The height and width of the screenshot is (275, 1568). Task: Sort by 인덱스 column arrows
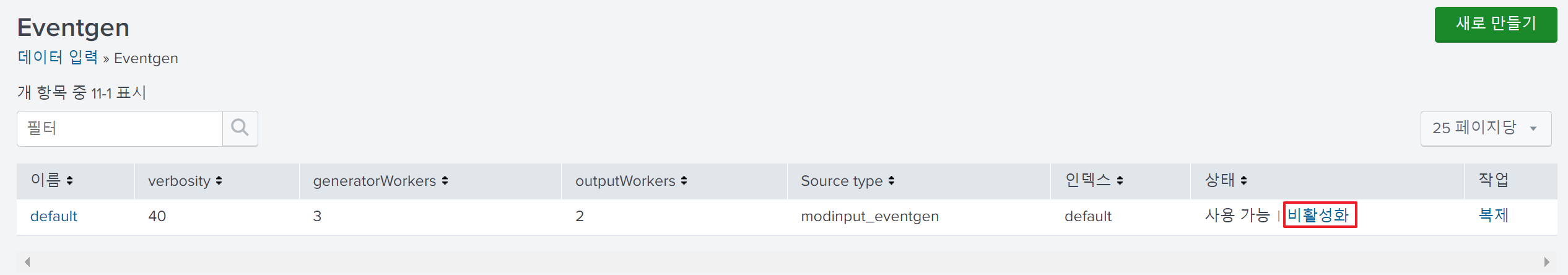tap(1120, 181)
